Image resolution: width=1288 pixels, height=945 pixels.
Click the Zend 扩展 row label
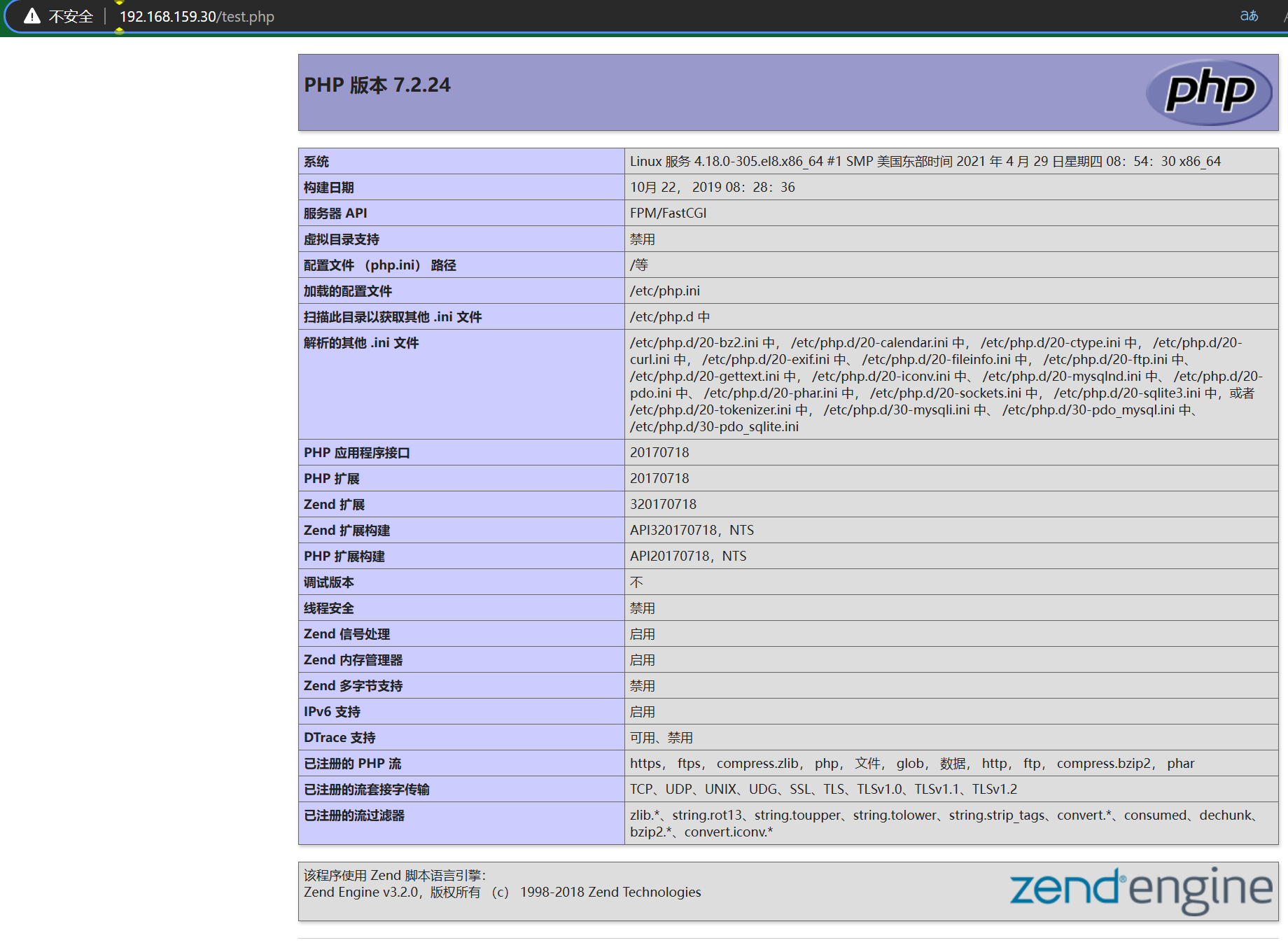tap(335, 504)
